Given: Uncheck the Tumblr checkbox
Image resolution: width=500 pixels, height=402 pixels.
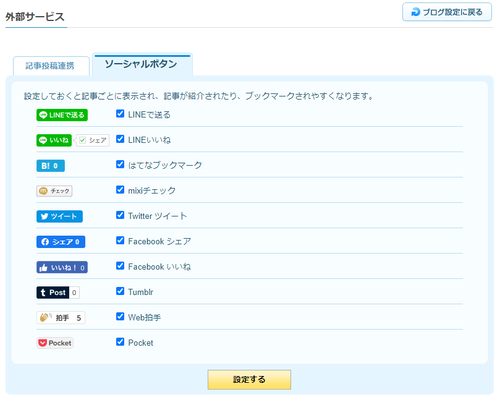Looking at the screenshot, I should coord(120,291).
